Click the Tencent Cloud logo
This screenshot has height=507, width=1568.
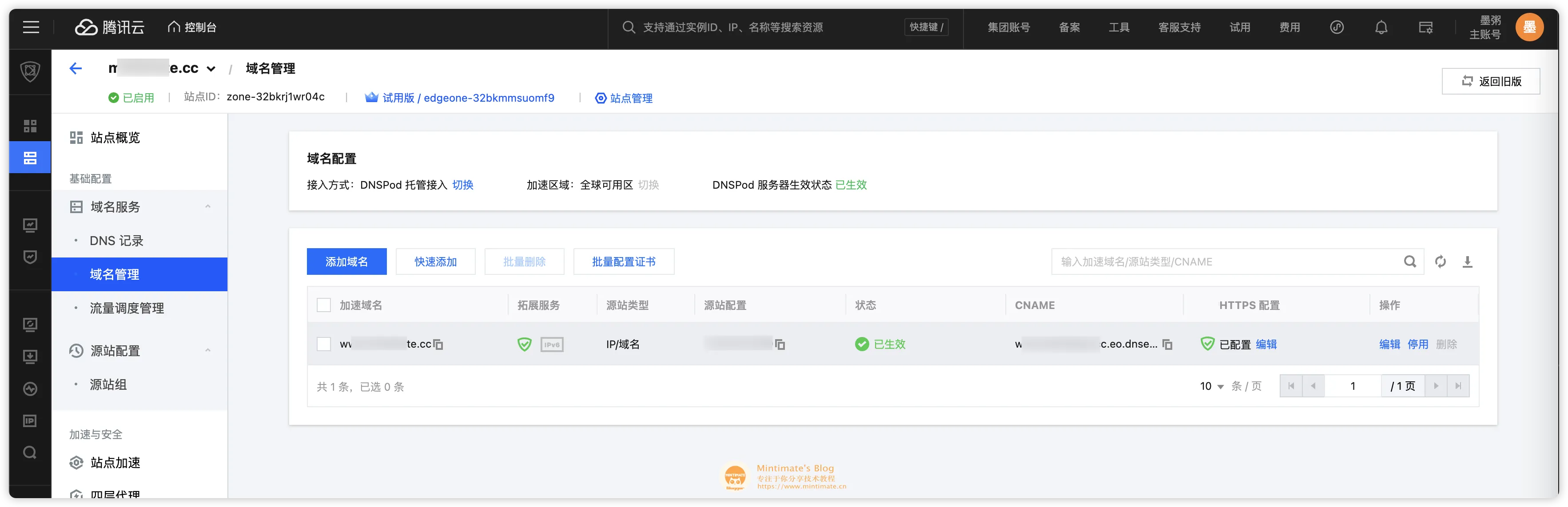109,27
